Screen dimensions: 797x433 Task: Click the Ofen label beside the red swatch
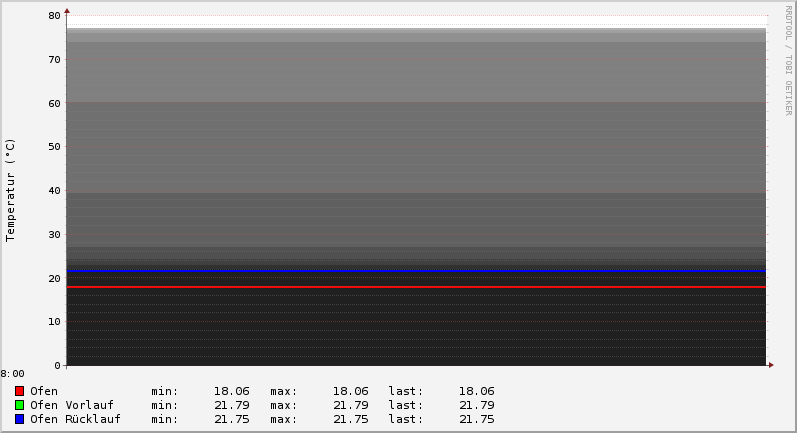[x=44, y=391]
